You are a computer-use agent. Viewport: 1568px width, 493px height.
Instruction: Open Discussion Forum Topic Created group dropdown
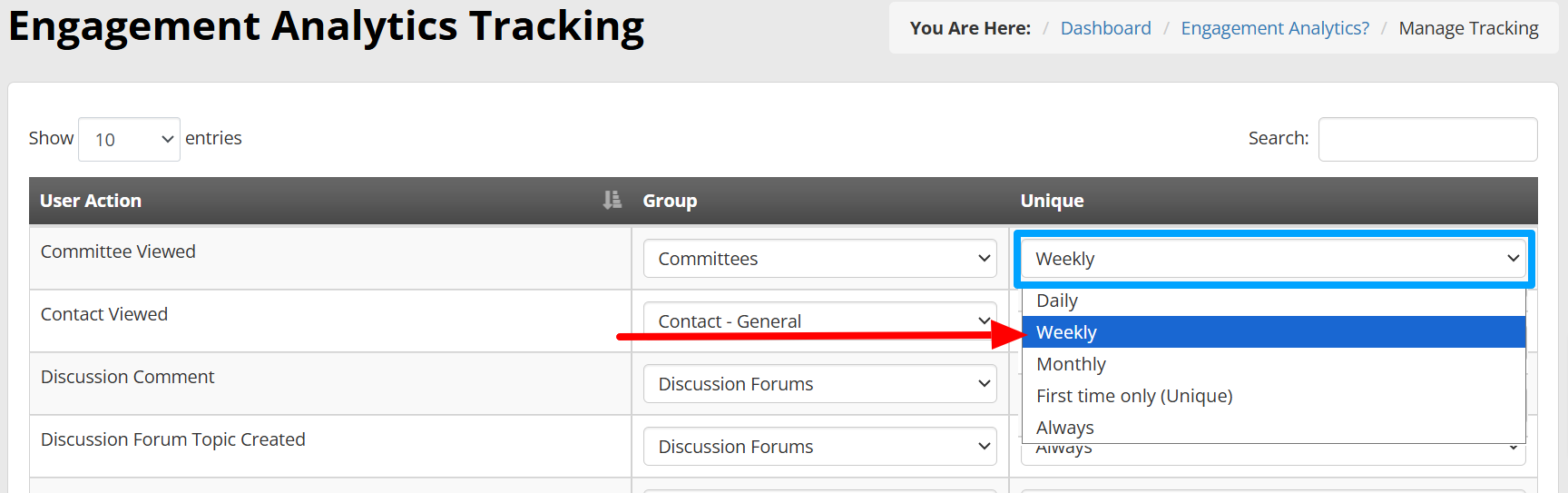point(820,447)
